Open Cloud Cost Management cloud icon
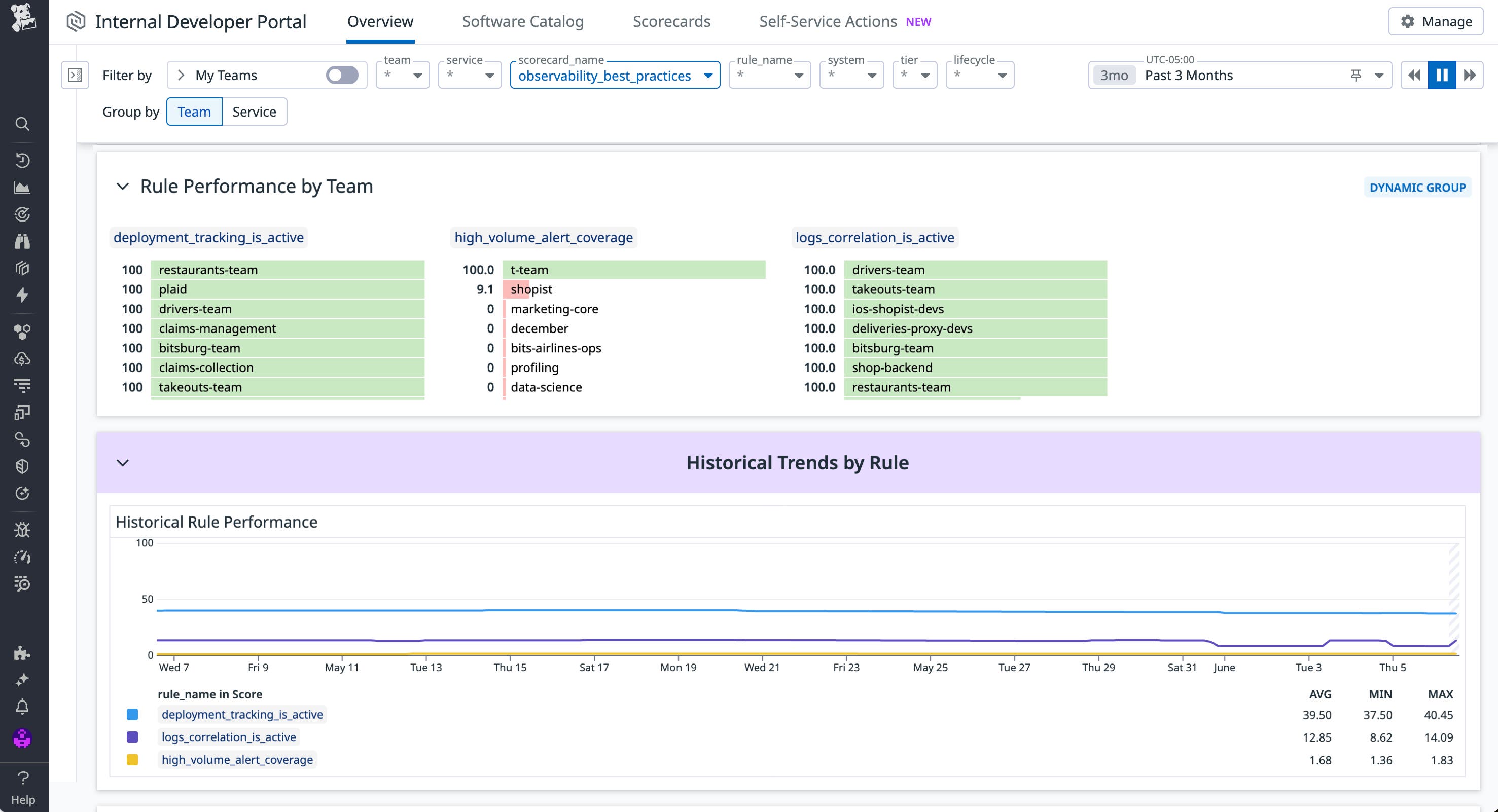This screenshot has height=812, width=1498. point(22,359)
